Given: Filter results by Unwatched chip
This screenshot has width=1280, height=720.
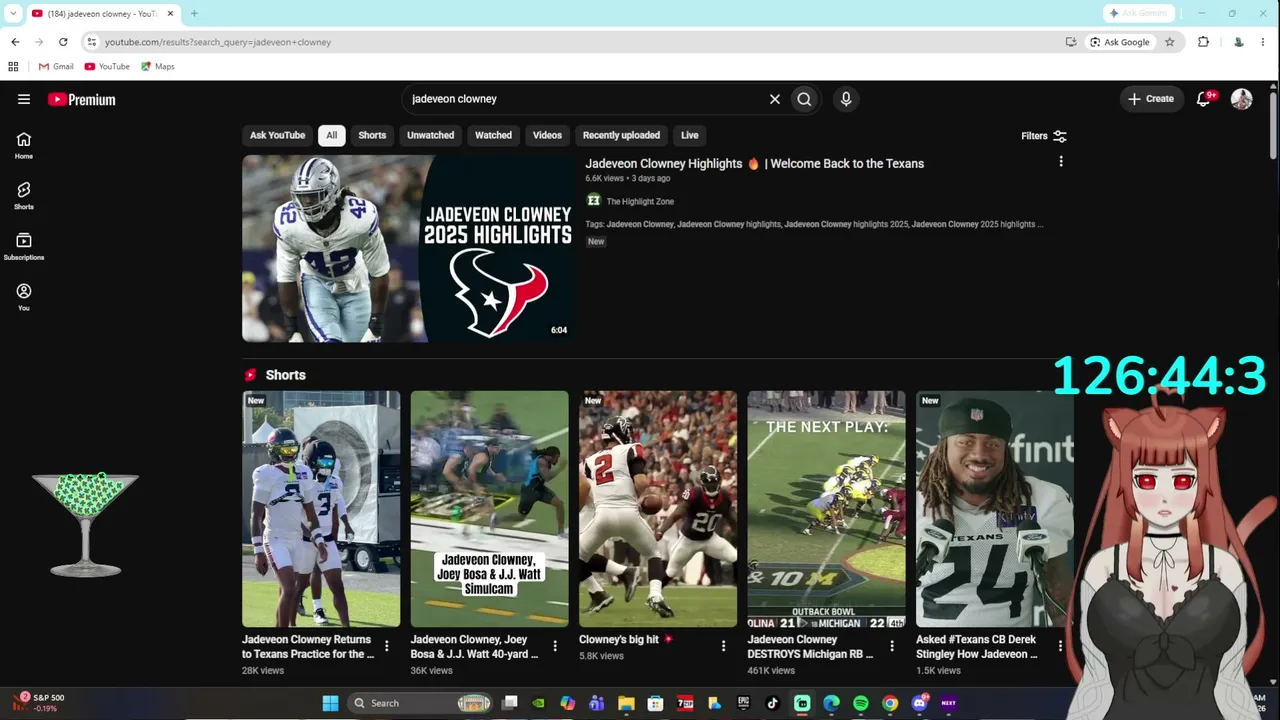Looking at the screenshot, I should point(430,135).
